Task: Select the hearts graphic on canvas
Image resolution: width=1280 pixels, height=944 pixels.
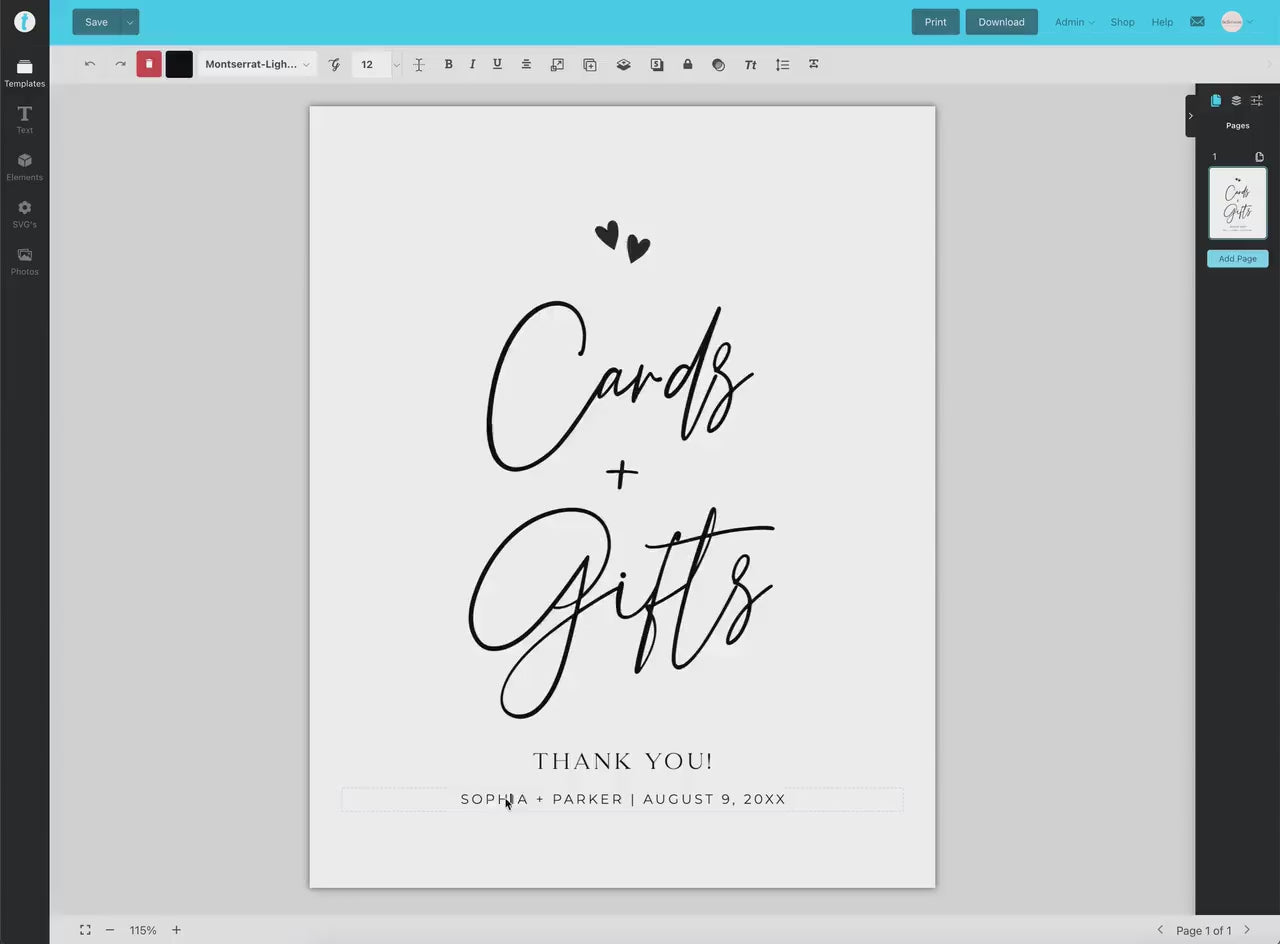Action: 622,242
